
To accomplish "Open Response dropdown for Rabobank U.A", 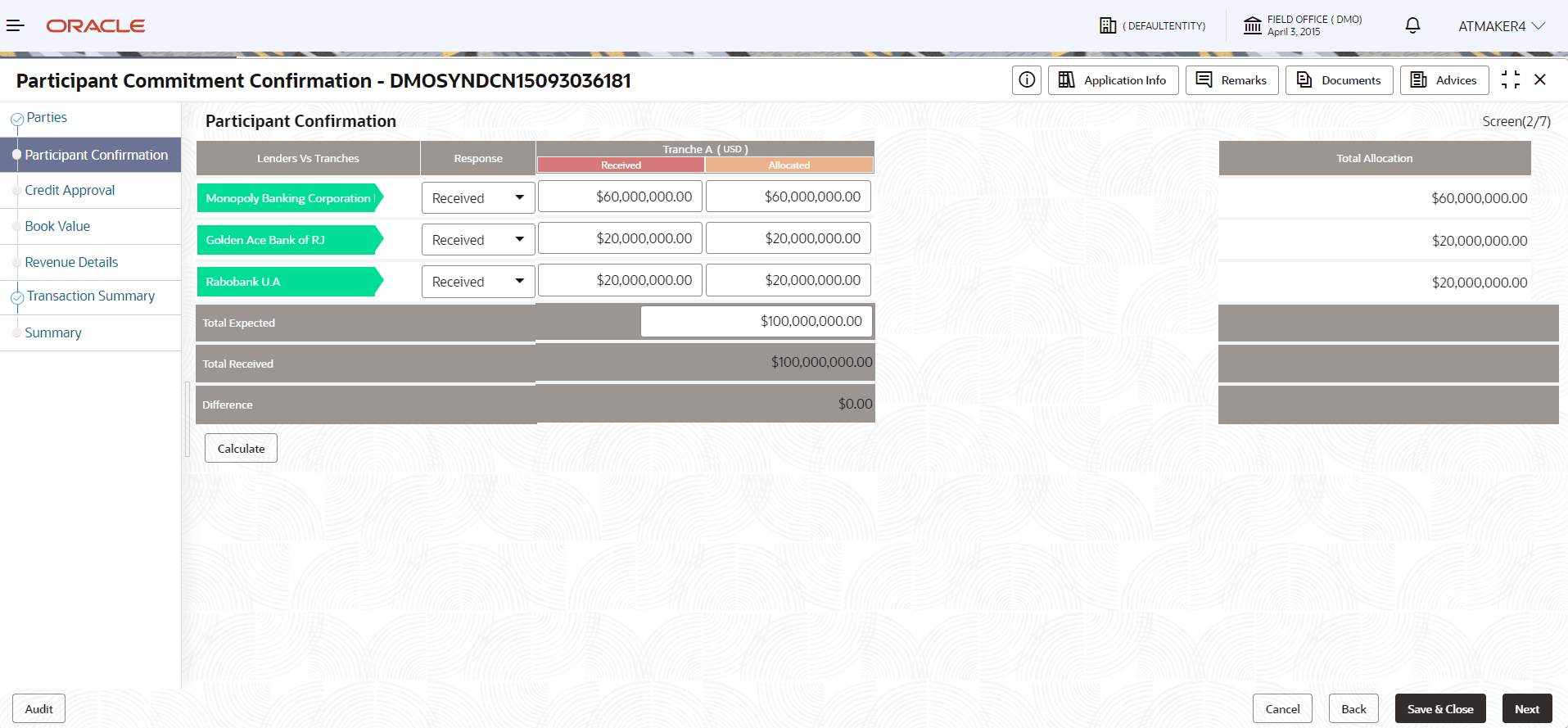I will [478, 282].
